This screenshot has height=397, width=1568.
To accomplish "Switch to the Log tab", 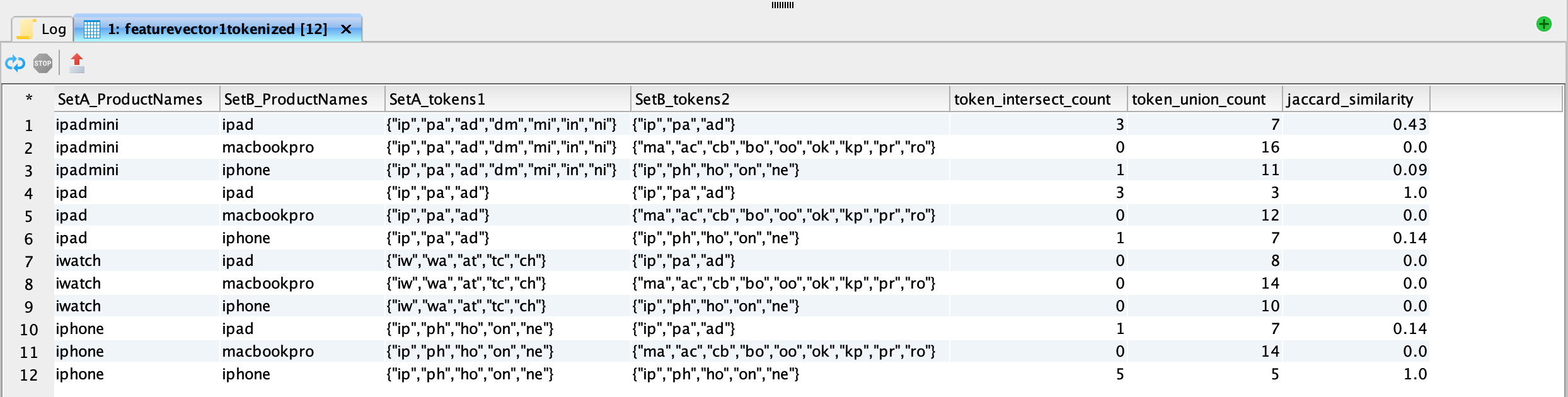I will 53,29.
